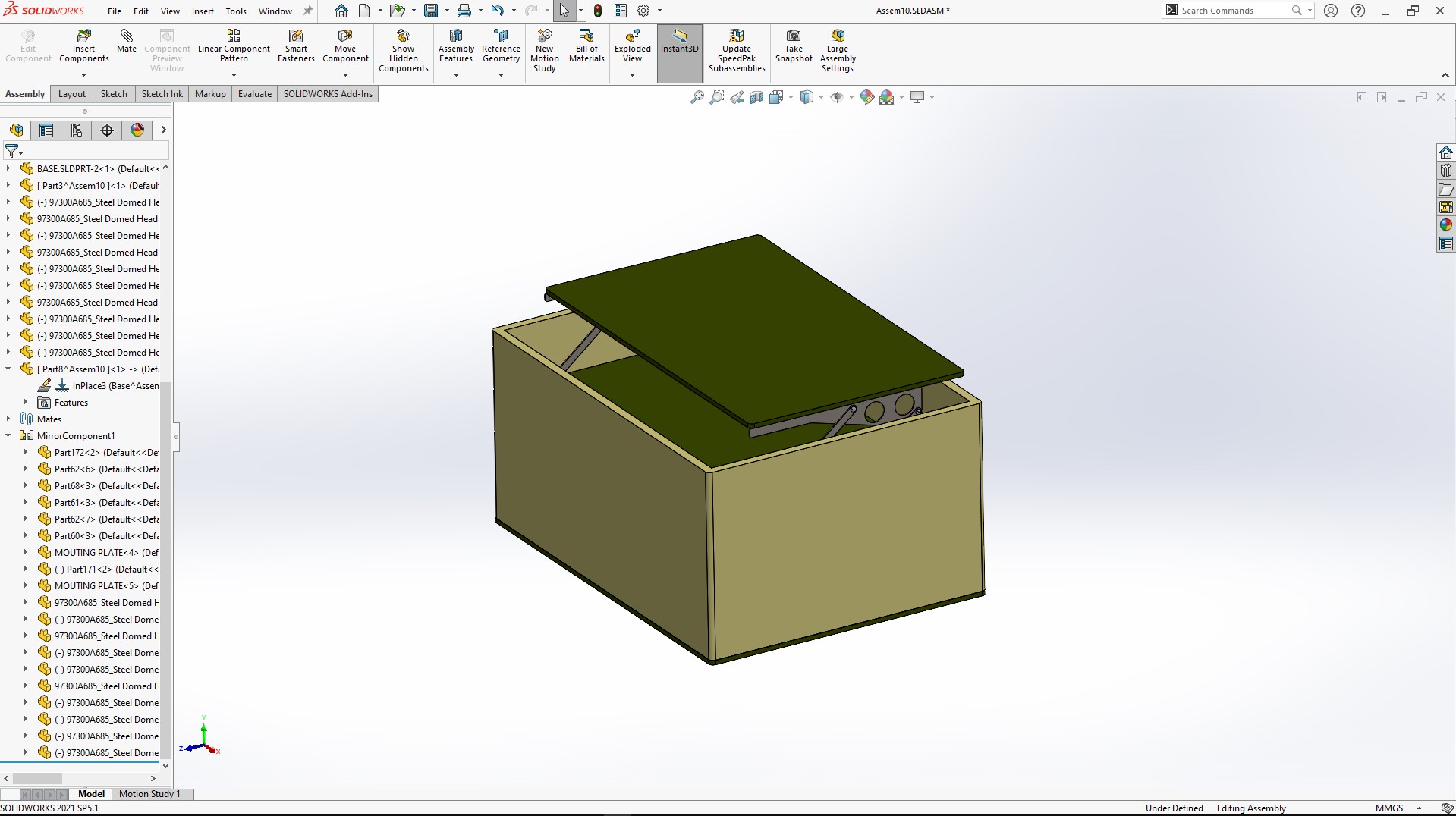The width and height of the screenshot is (1456, 816).
Task: Click the Take Snapshot tool
Action: point(793,46)
